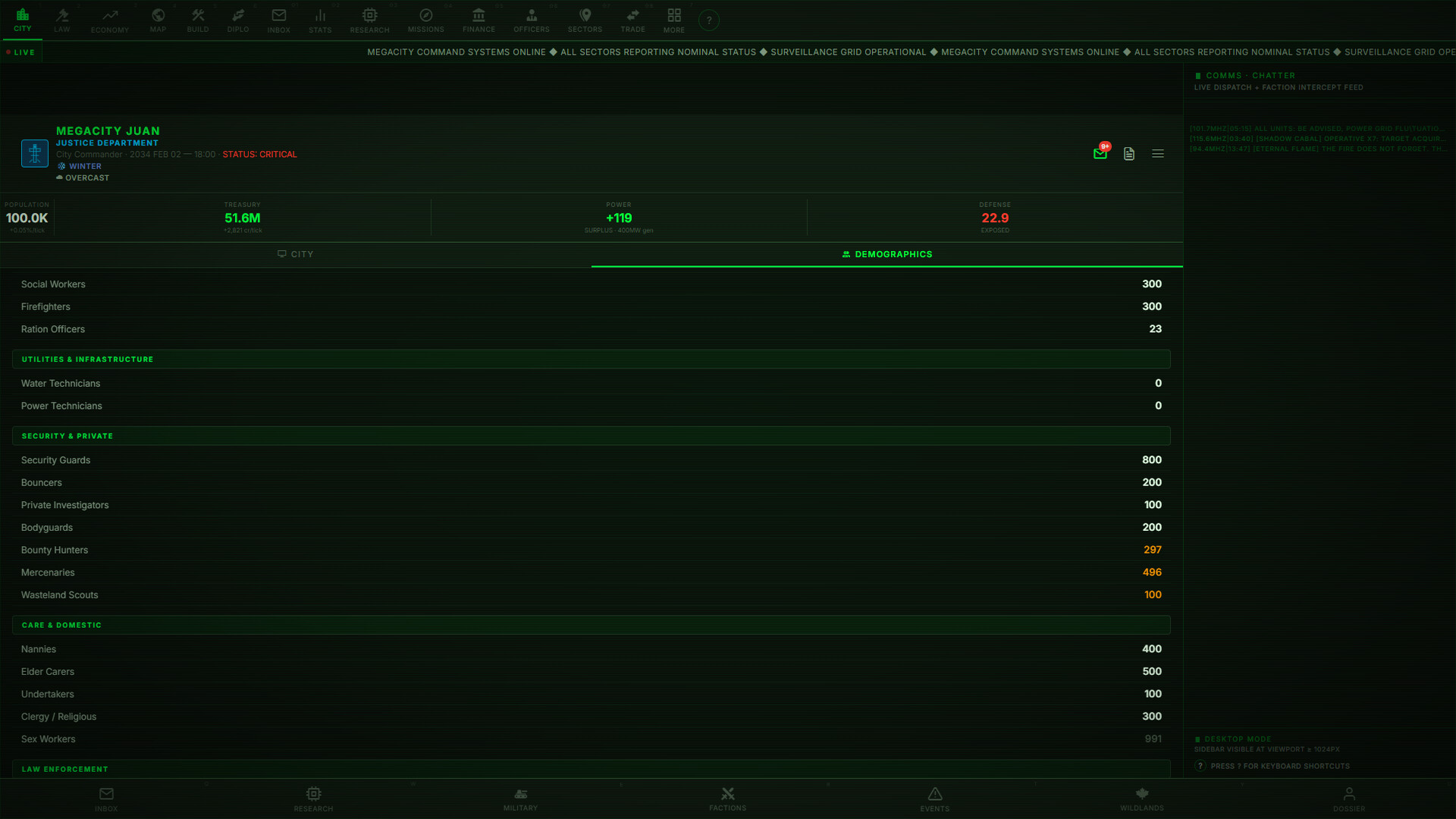
Task: Open Military in the bottom bar
Action: click(521, 799)
